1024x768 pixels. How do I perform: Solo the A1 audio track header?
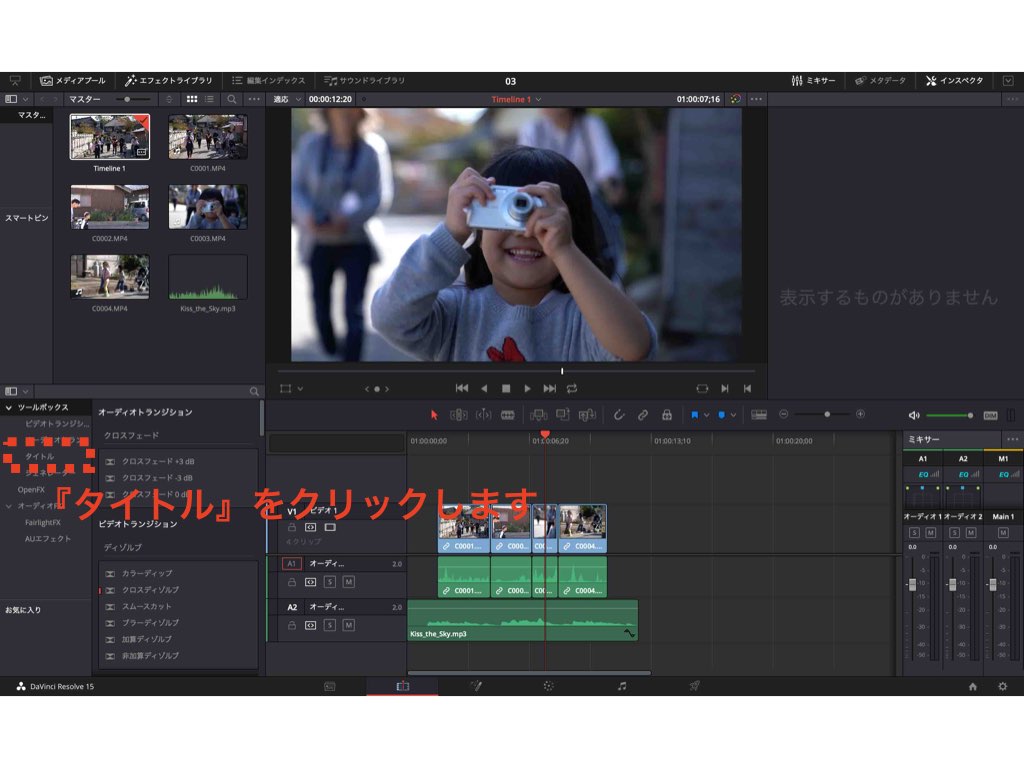coord(330,582)
